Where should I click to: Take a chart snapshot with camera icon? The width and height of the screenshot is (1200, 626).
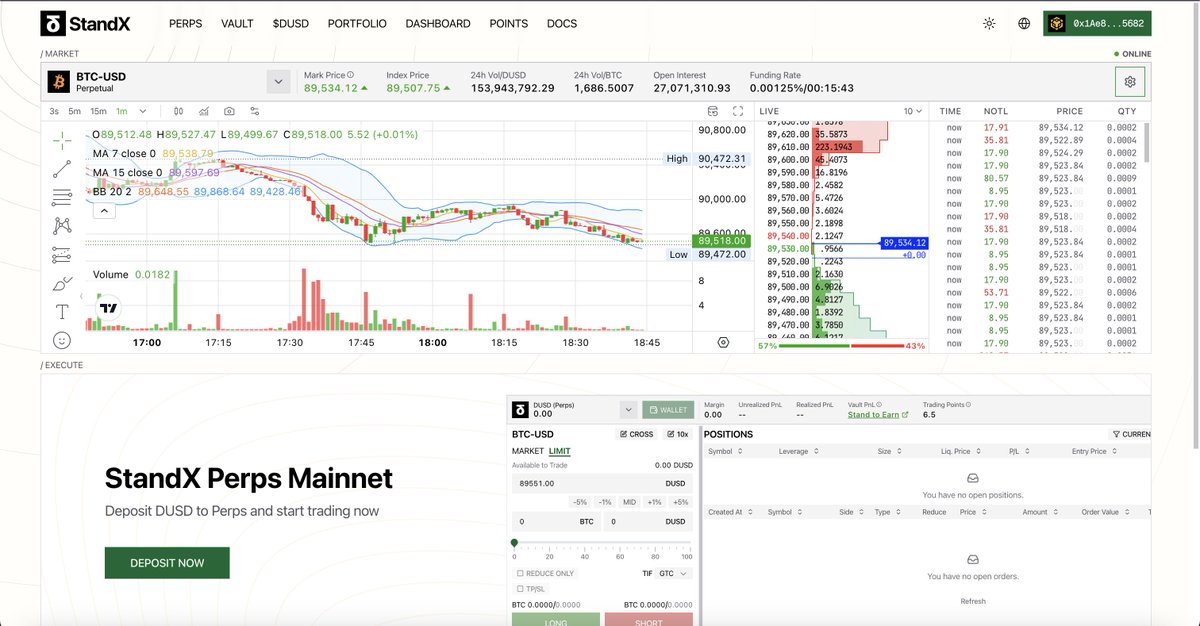tap(229, 111)
